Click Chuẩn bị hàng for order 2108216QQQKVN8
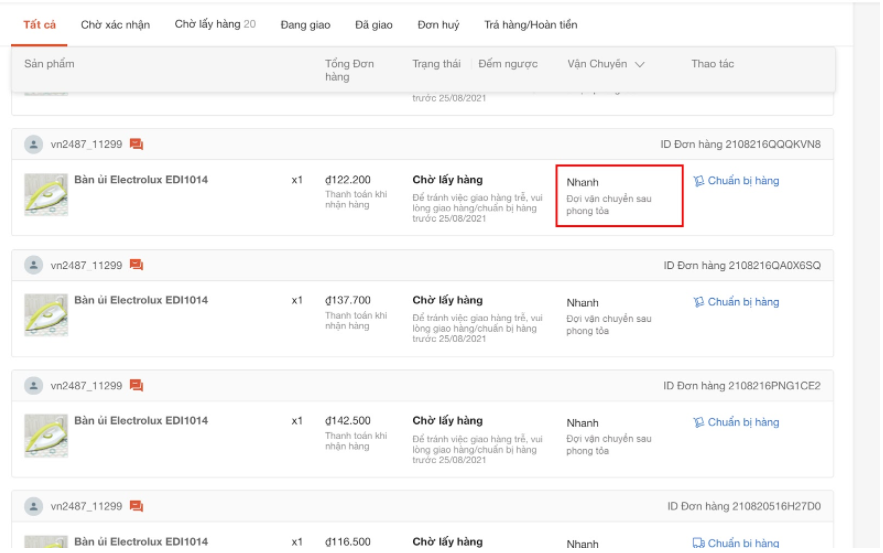Image resolution: width=883 pixels, height=553 pixels. 736,181
